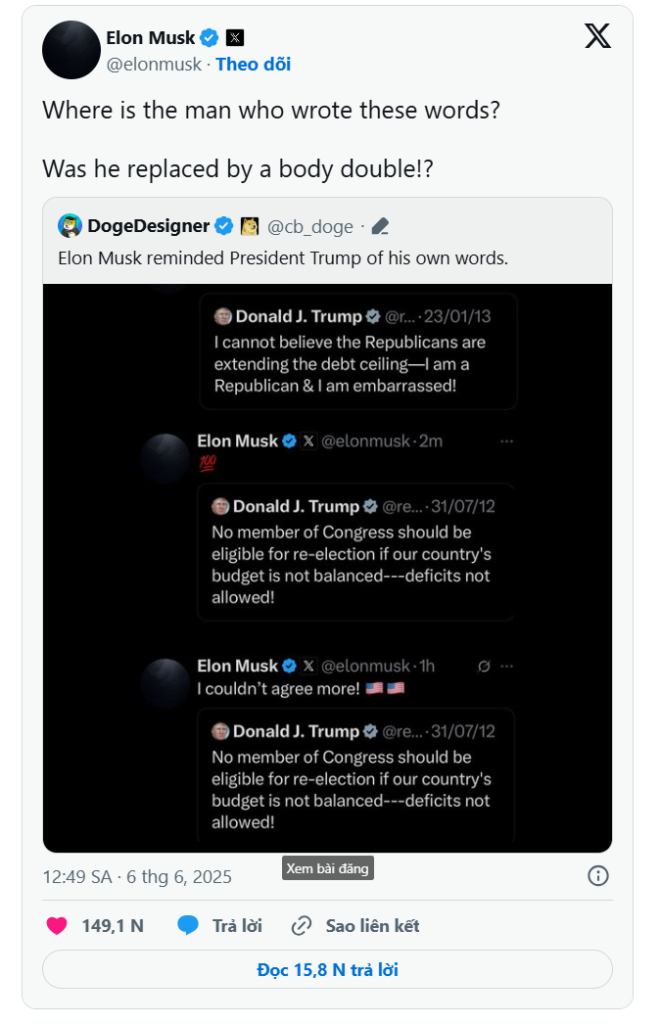
Task: Open the @elonmusk handle link
Action: [154, 64]
